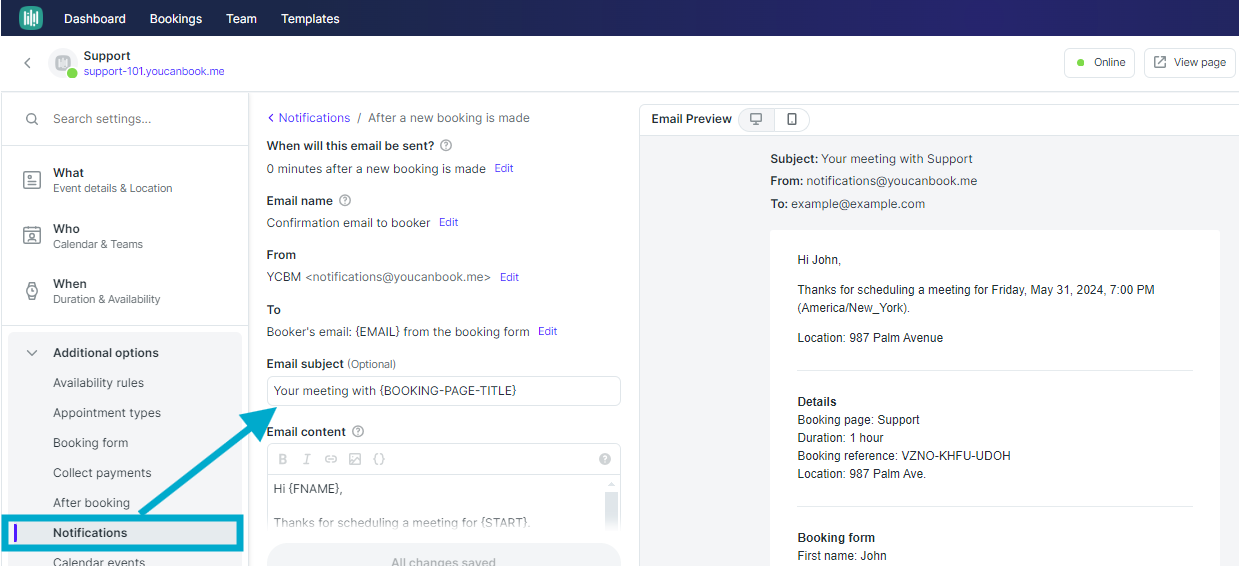Open the Bookings menu
Screen dimensions: 1239x566
(176, 19)
